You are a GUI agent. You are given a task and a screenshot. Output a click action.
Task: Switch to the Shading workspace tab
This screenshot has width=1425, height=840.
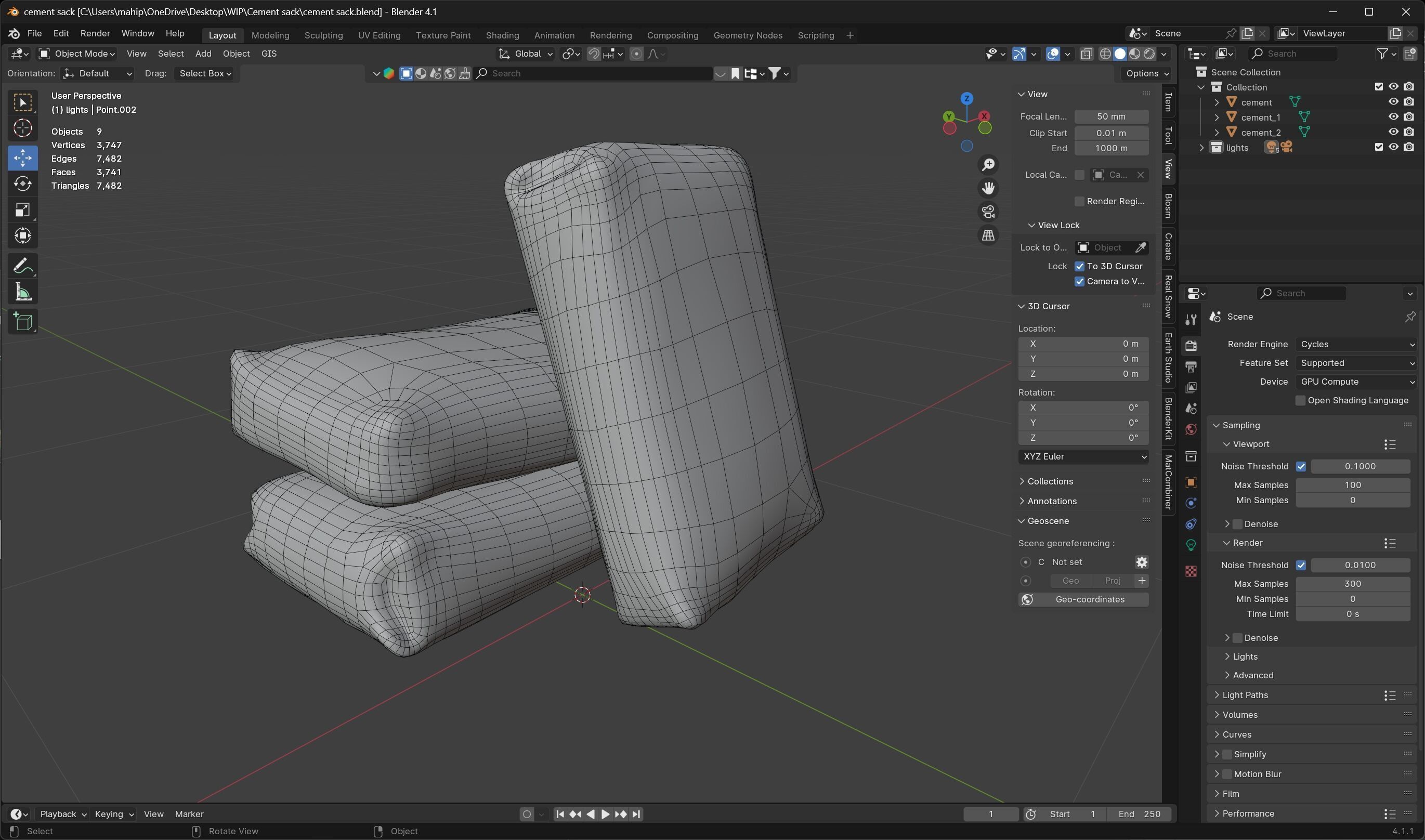point(502,35)
